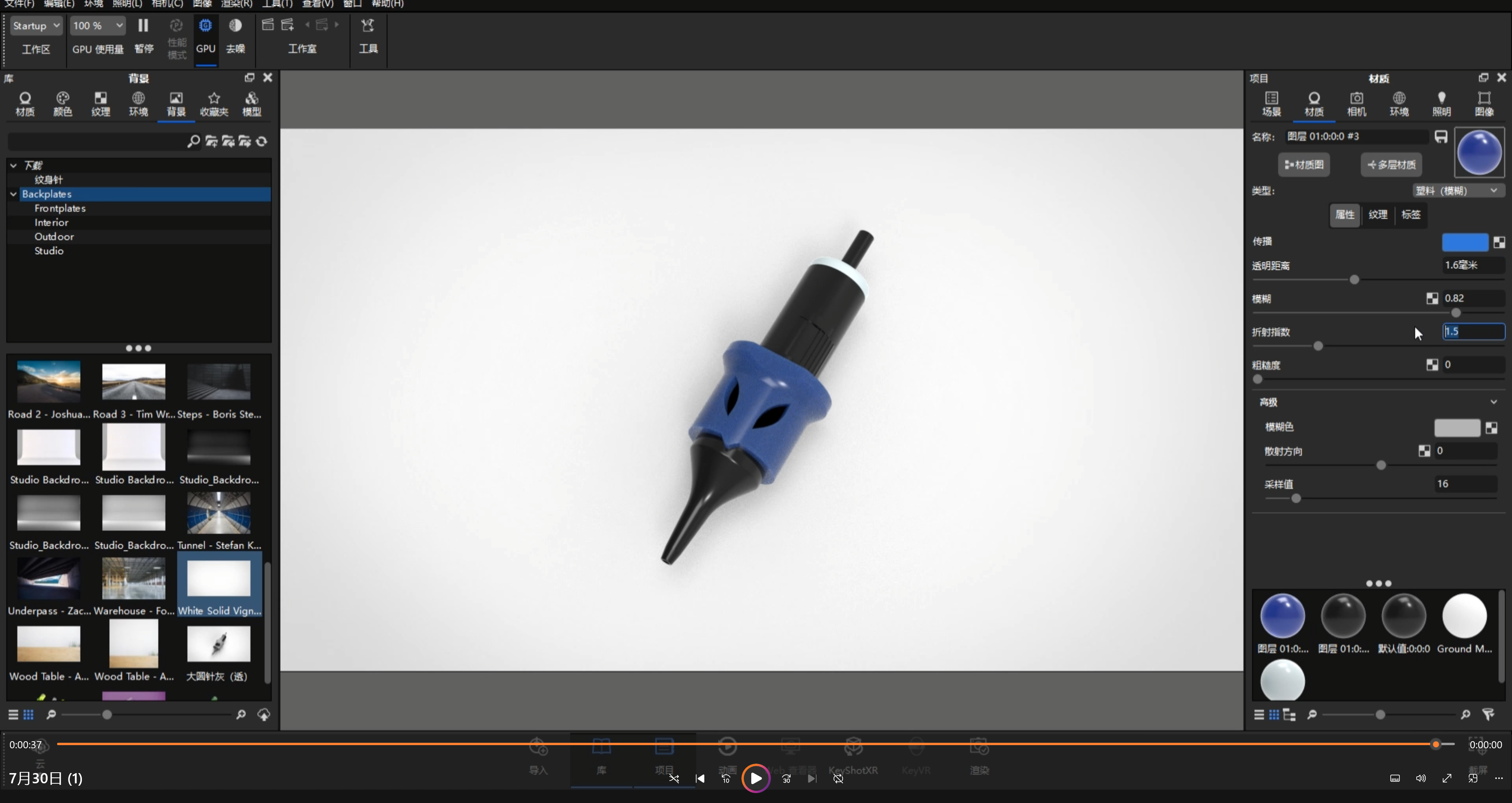Viewport: 1512px width, 803px height.
Task: Click the library refresh icon
Action: click(x=262, y=141)
